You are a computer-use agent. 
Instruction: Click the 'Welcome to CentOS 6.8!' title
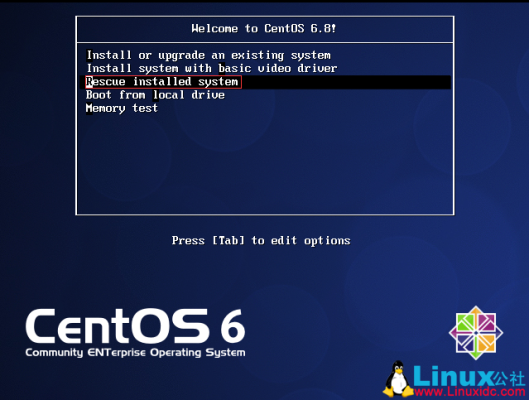(263, 28)
